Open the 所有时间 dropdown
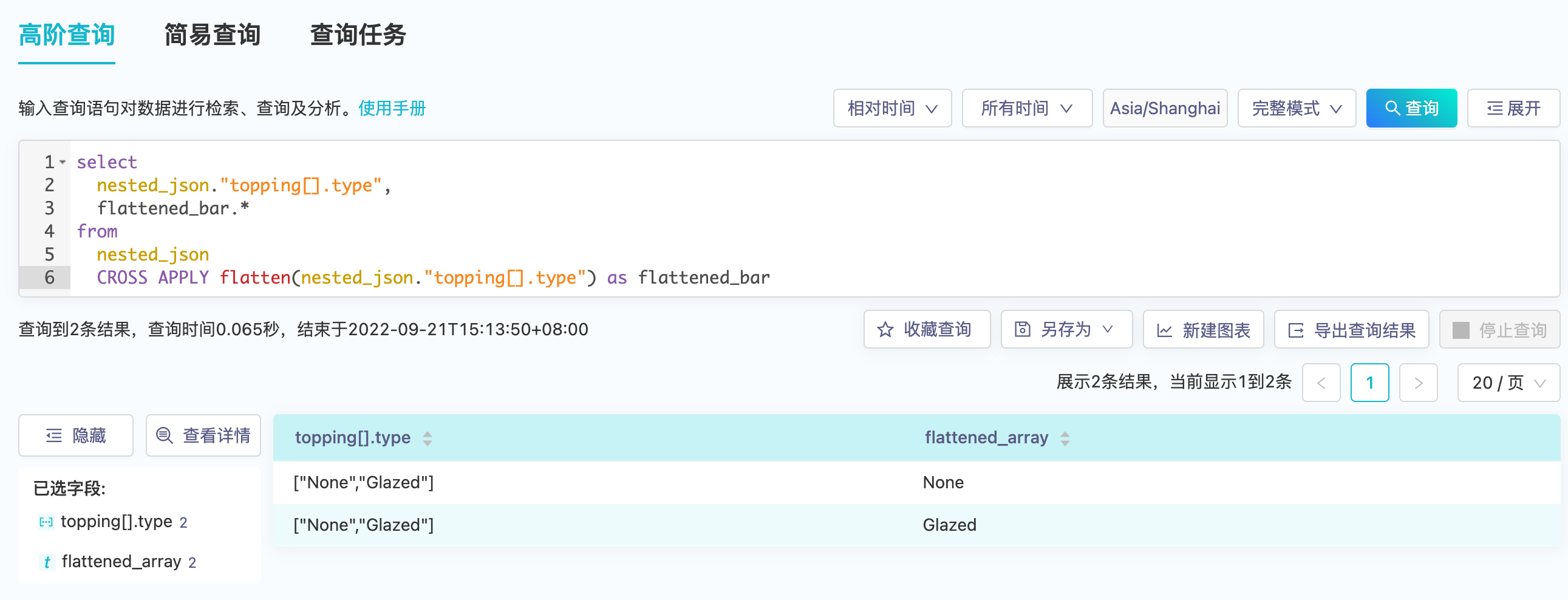 point(1026,108)
